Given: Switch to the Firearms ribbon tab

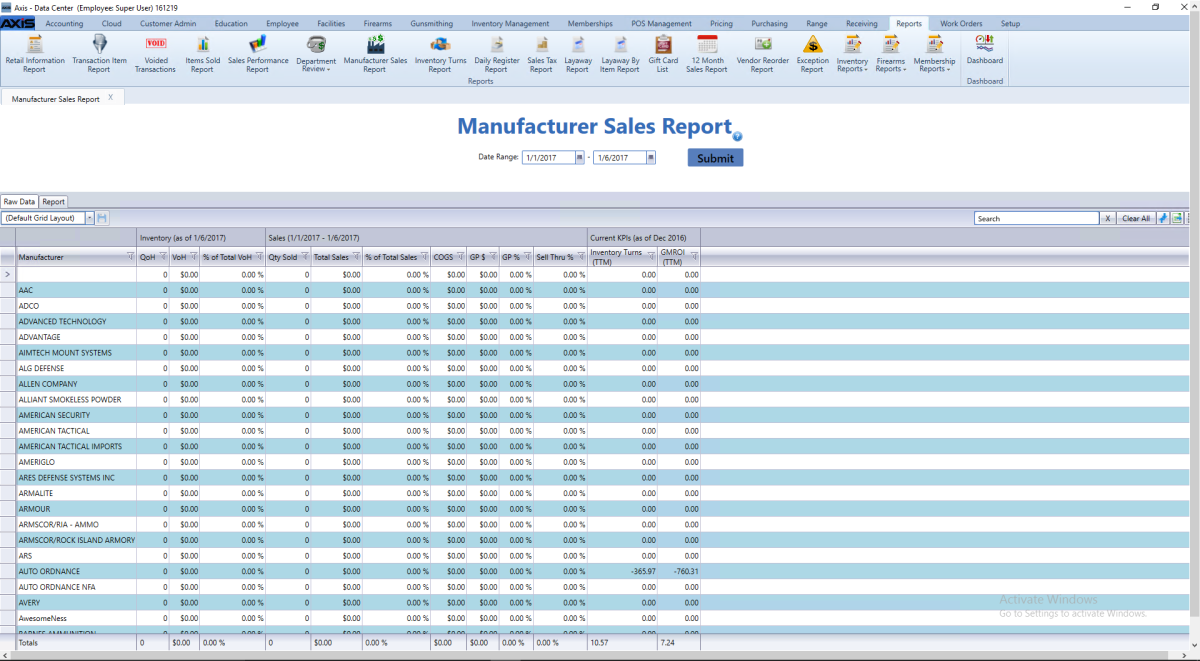Looking at the screenshot, I should [x=378, y=23].
